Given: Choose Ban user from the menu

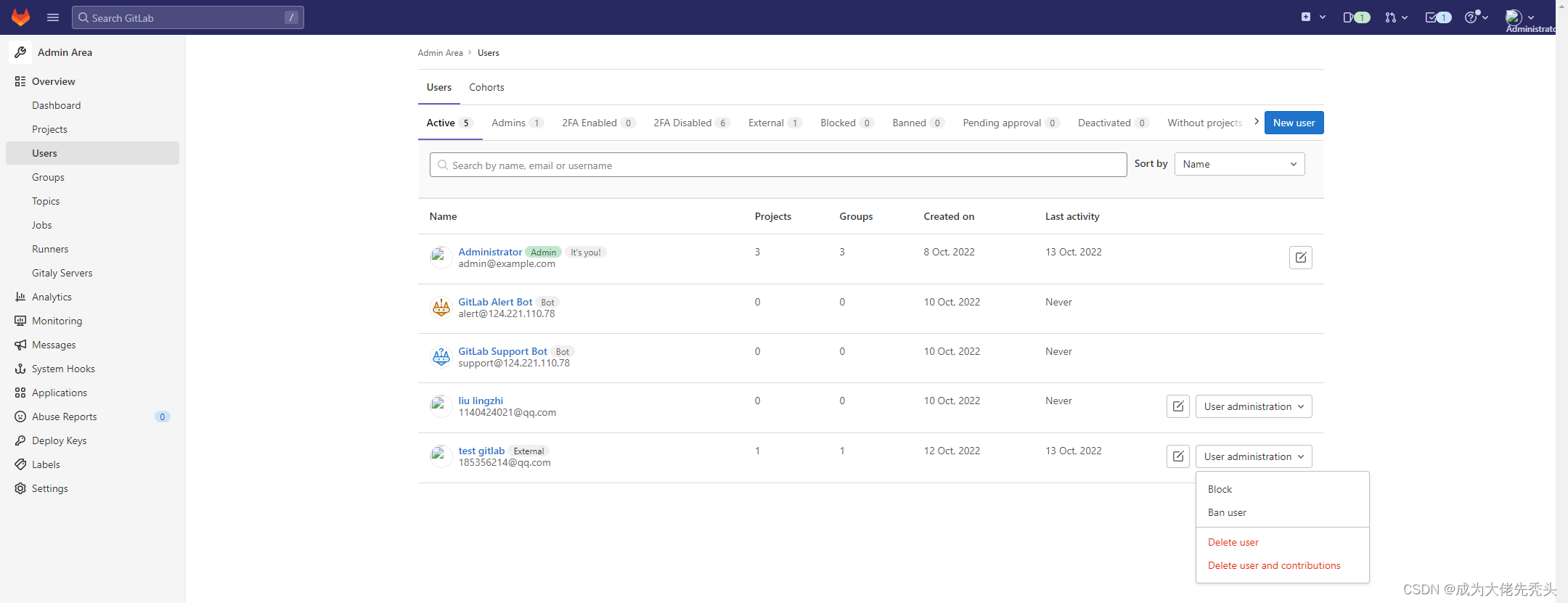Looking at the screenshot, I should (1283, 512).
